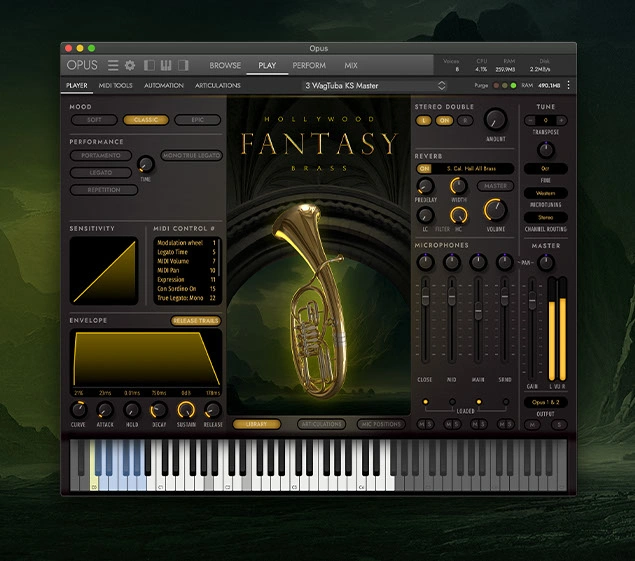Image resolution: width=635 pixels, height=561 pixels.
Task: Click the envelope ATTACK knob
Action: (105, 410)
